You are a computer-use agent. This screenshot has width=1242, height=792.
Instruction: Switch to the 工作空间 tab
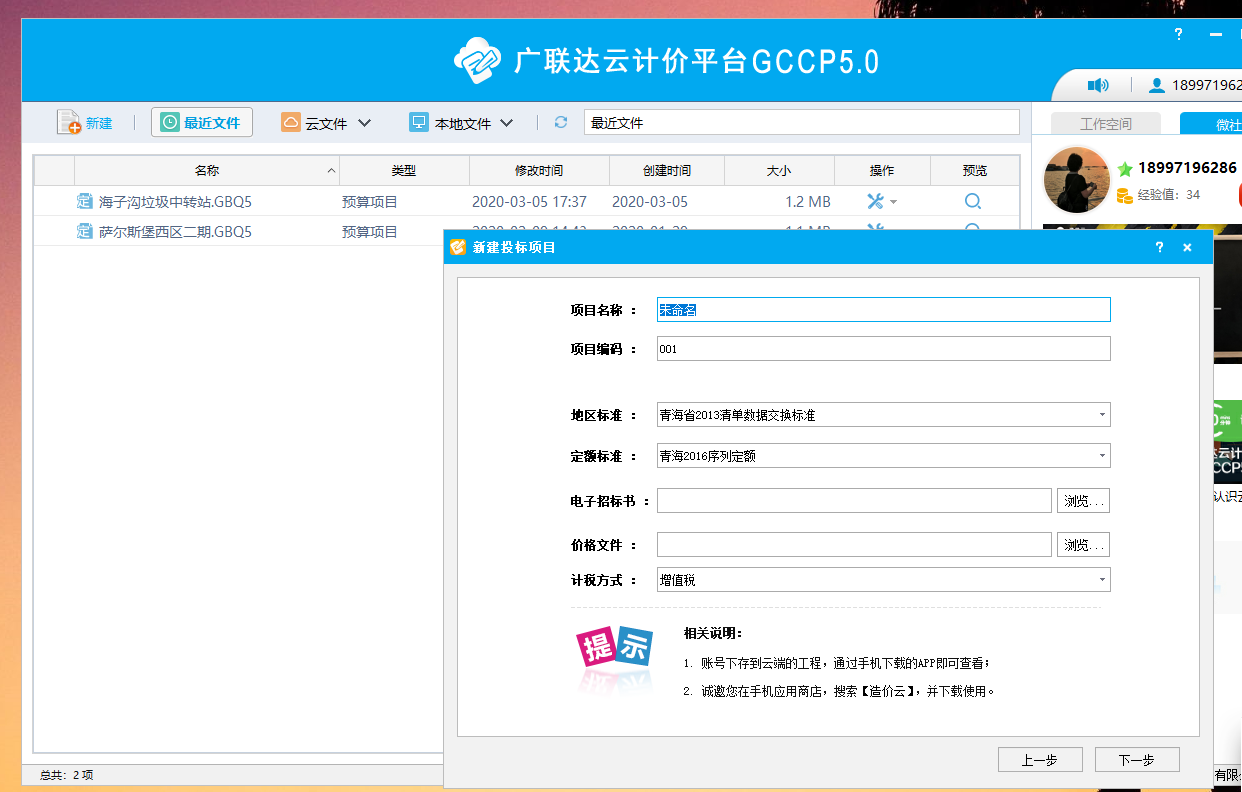point(1106,124)
